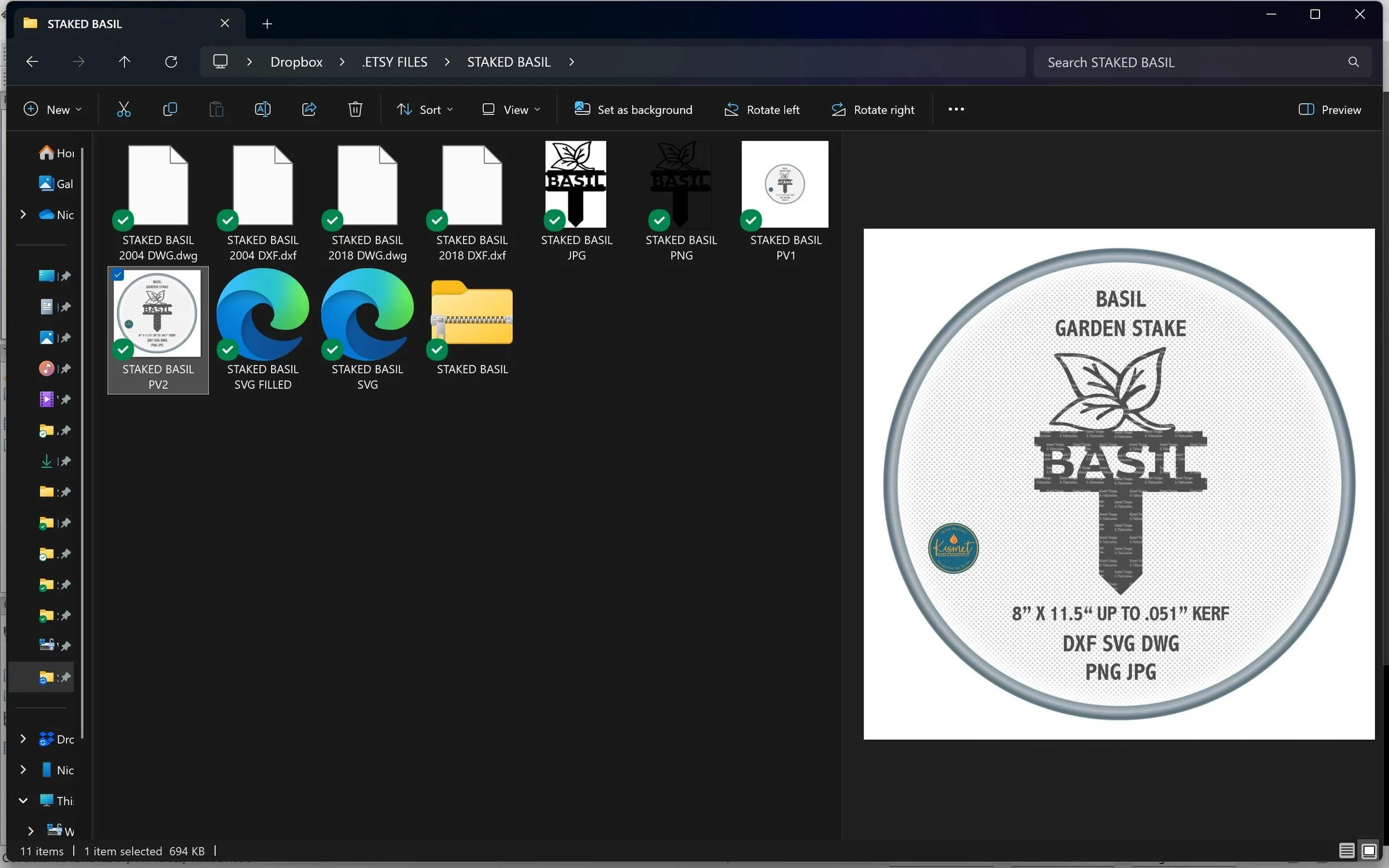1389x868 pixels.
Task: Go up one directory level
Action: (x=124, y=62)
